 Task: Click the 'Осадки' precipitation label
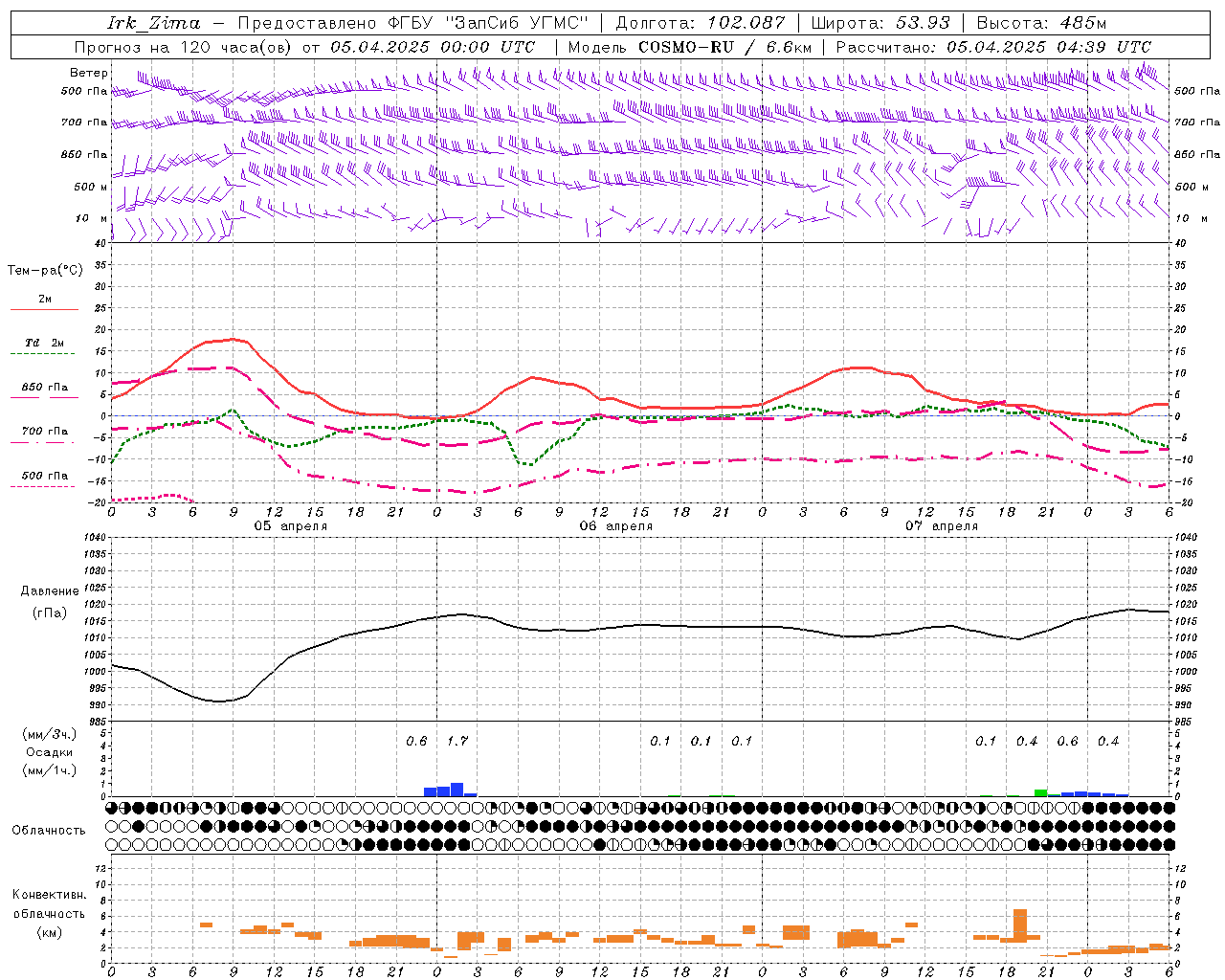click(x=50, y=752)
